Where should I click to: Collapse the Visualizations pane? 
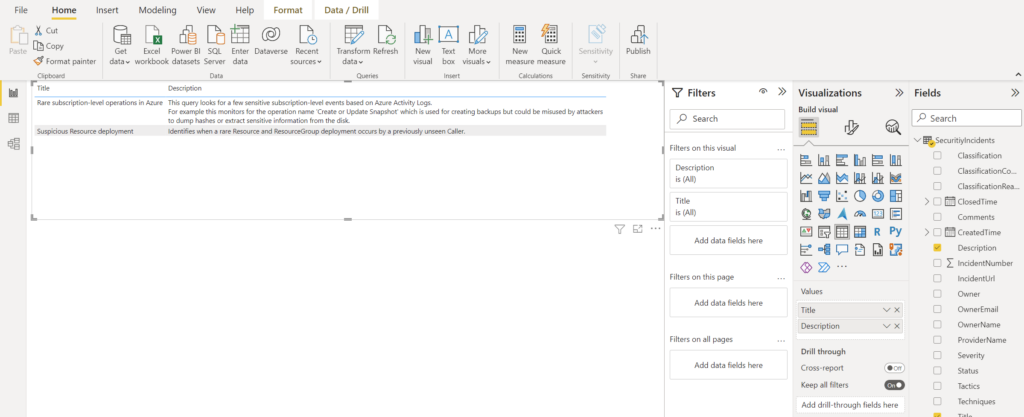[899, 93]
